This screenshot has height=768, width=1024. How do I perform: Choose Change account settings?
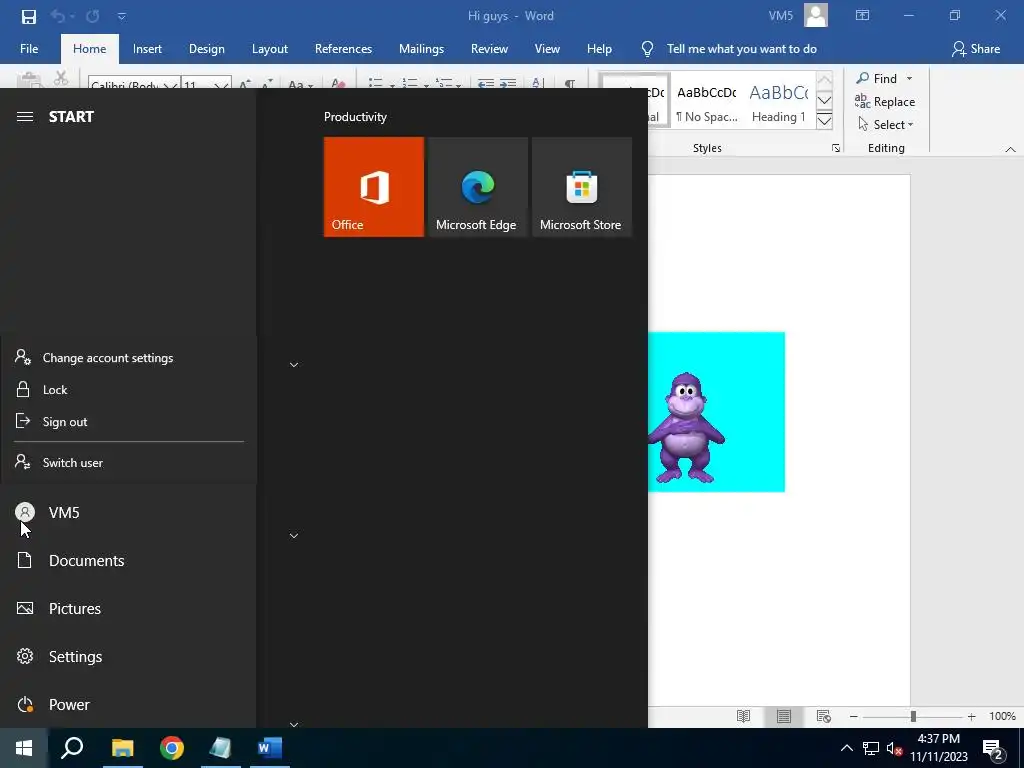click(x=129, y=358)
